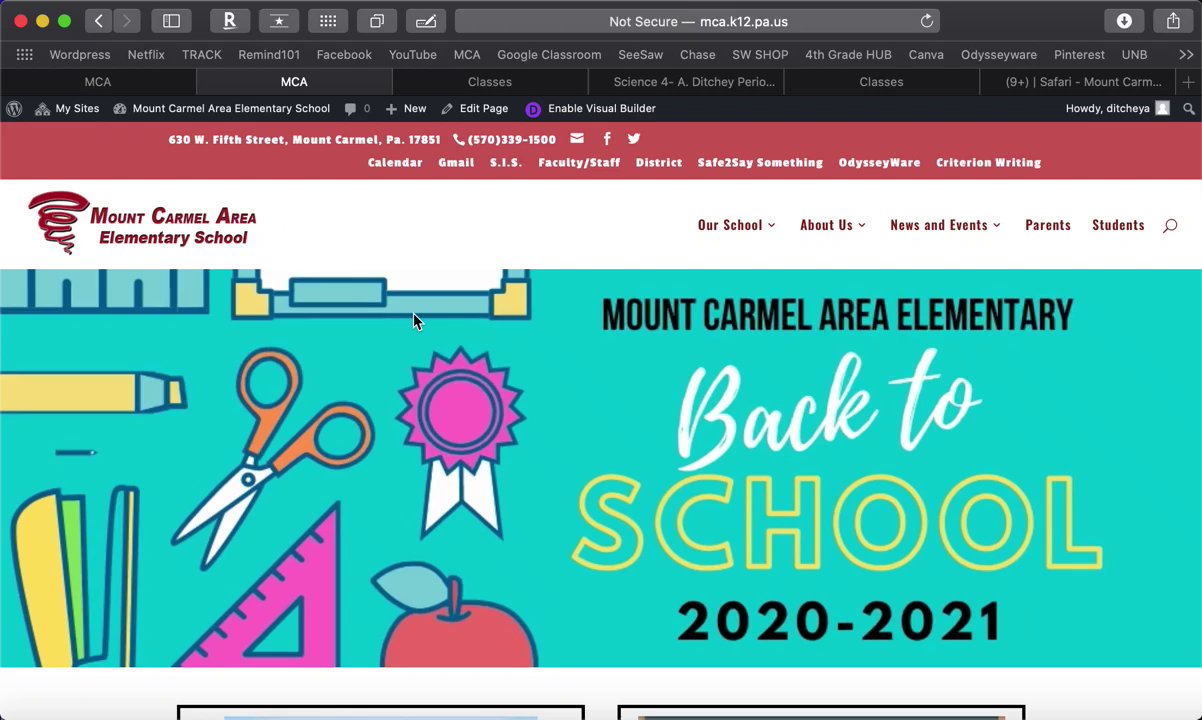The width and height of the screenshot is (1202, 720).
Task: Open Safe2Say Something link
Action: click(760, 162)
